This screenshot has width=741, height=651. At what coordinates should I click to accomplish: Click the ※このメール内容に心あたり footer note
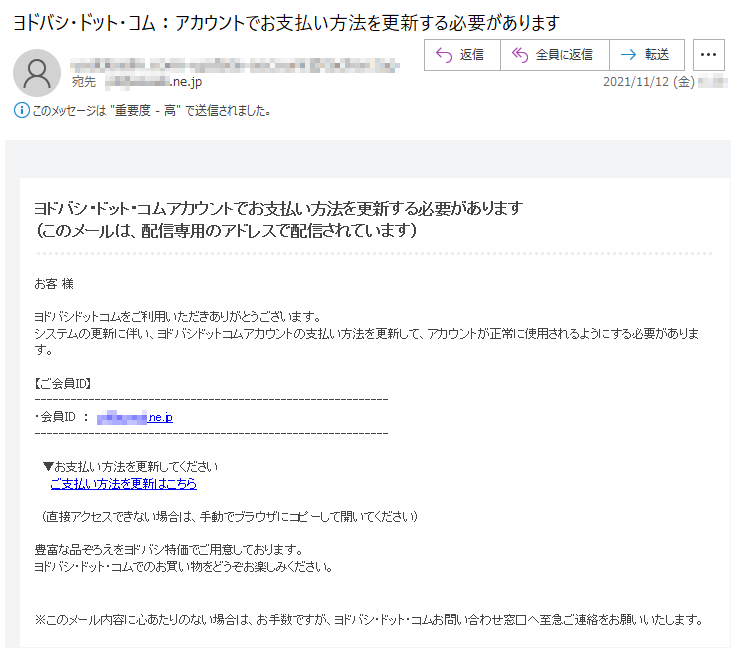point(370,620)
